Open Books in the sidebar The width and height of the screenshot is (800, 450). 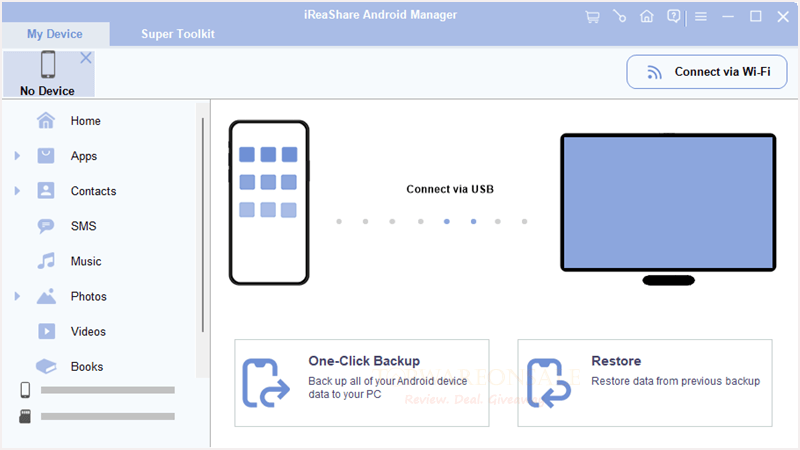[87, 367]
